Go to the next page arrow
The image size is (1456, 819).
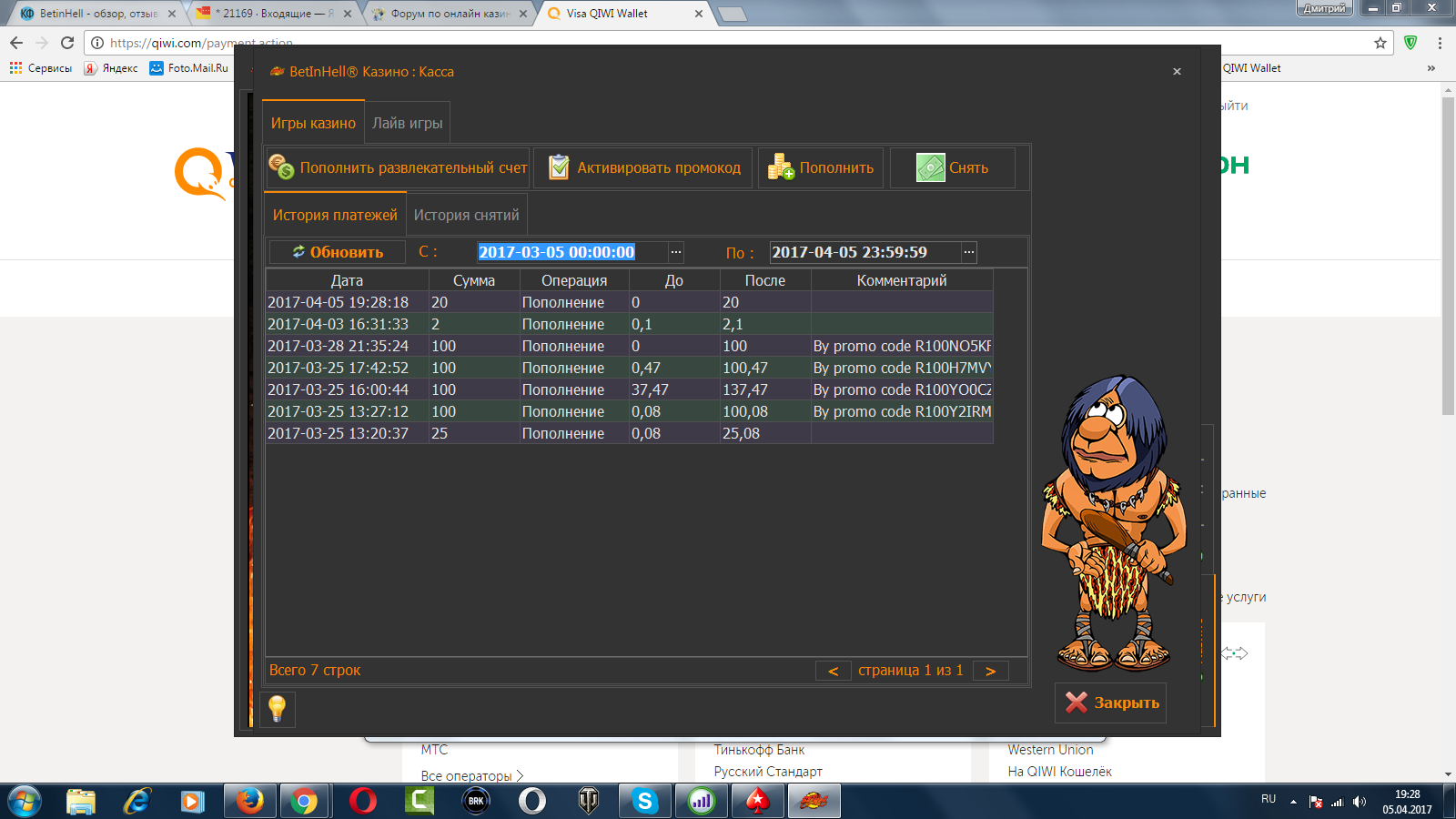(x=990, y=671)
